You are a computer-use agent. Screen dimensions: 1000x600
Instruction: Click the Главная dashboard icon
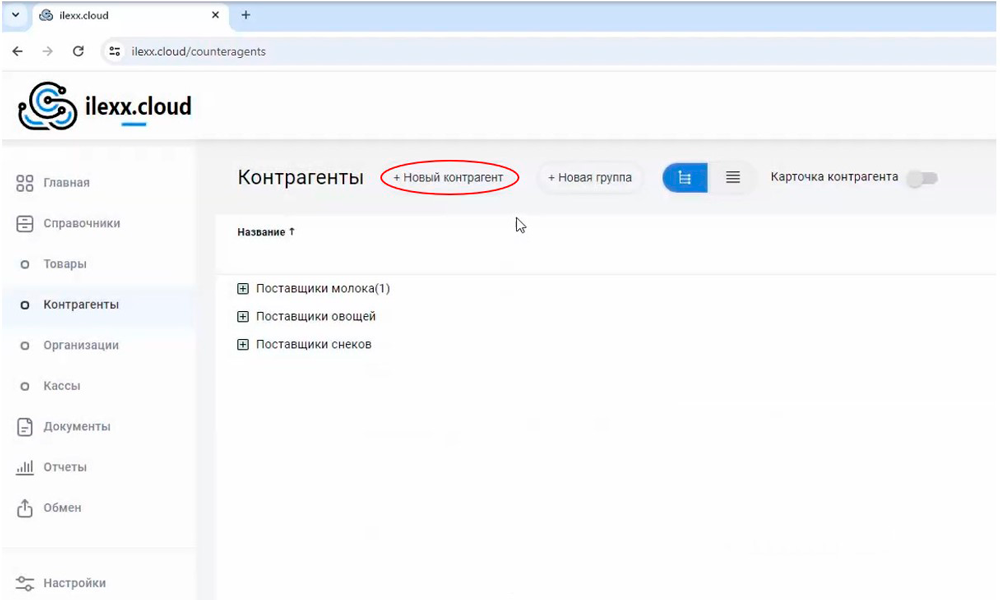click(25, 183)
